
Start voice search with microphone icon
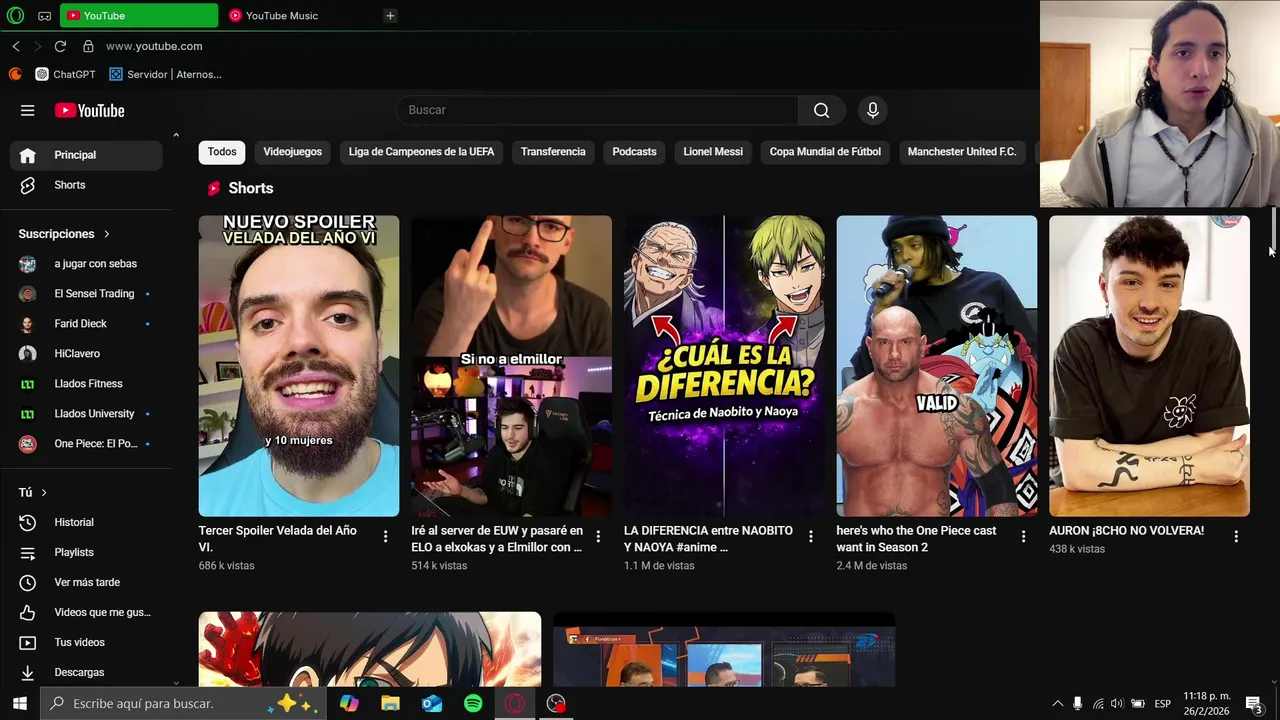point(873,110)
